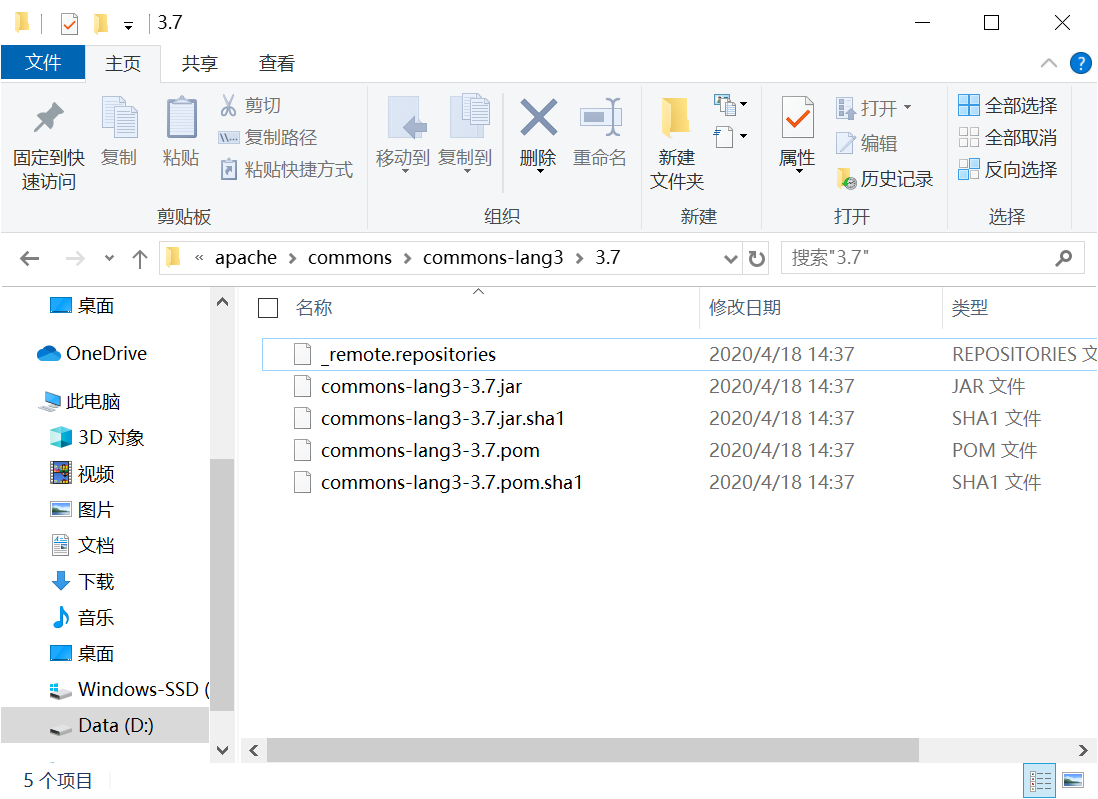Expand the Open button dropdown
Screen dimensions: 1098x799
tap(908, 107)
